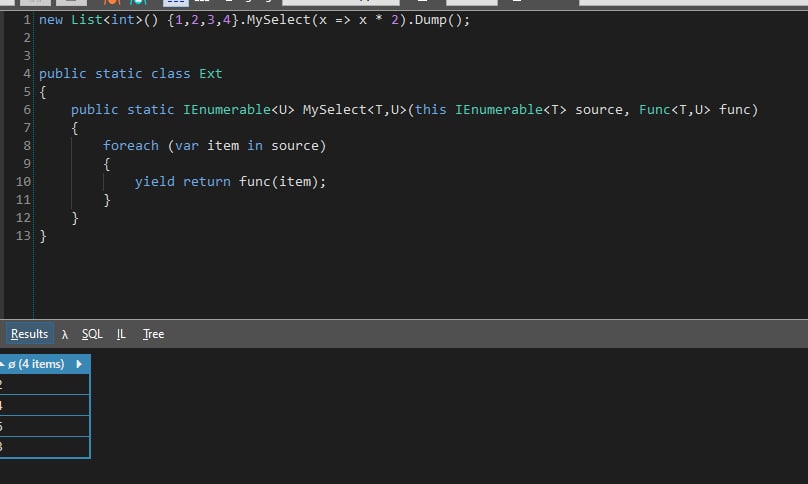Click the 'source,' parameter name on line 6
Viewport: 808px width, 484px height.
pos(602,110)
